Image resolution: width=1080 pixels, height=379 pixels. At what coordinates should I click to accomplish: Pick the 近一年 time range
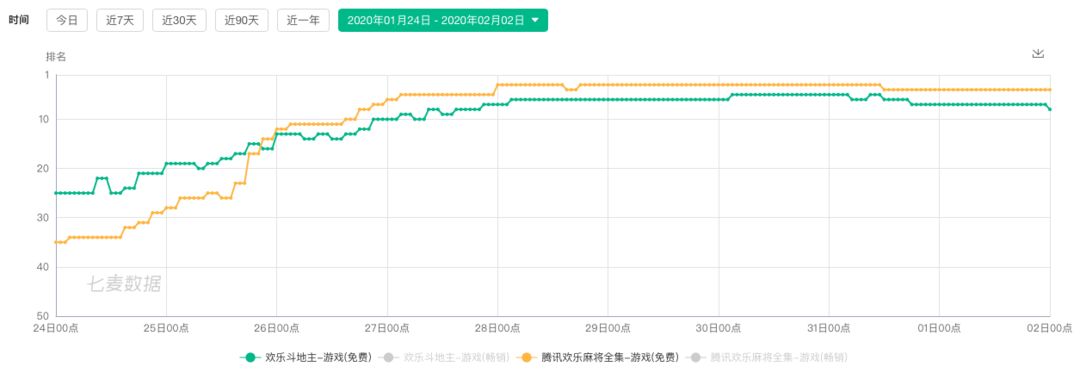303,20
